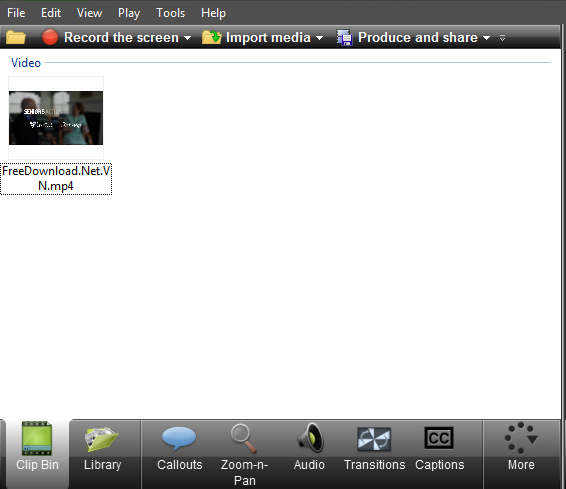The width and height of the screenshot is (566, 489).
Task: Click the Import media folder icon
Action: pyautogui.click(x=212, y=37)
